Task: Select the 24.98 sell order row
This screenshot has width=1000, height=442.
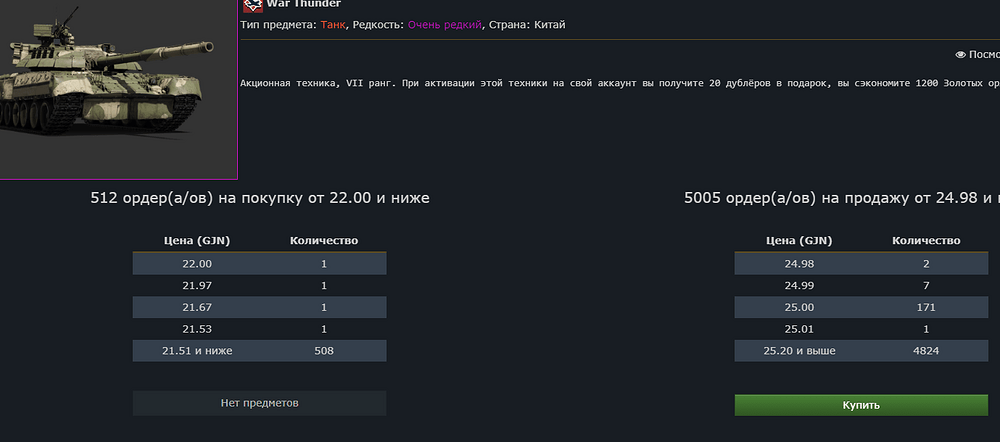Action: coord(861,263)
